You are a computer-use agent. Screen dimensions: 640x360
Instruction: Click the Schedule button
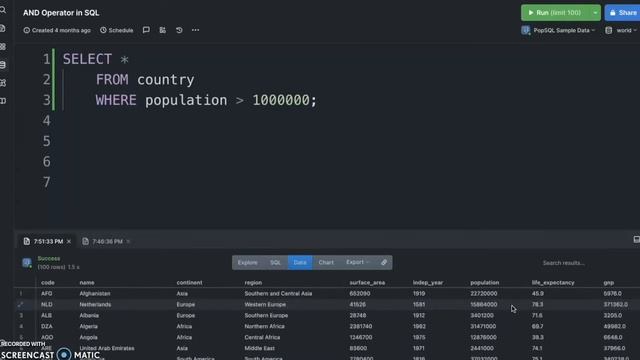coord(116,30)
